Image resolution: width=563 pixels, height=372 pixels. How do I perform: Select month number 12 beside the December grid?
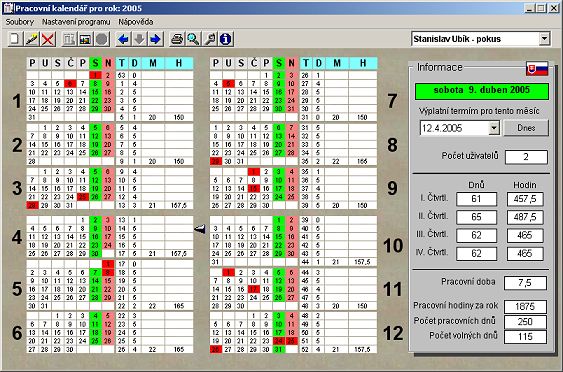[x=393, y=333]
